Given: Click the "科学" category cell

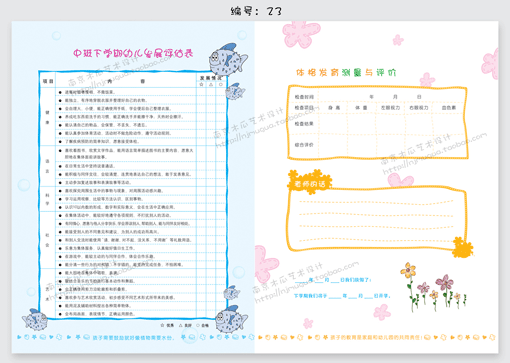Looking at the screenshot, I should click(47, 199).
